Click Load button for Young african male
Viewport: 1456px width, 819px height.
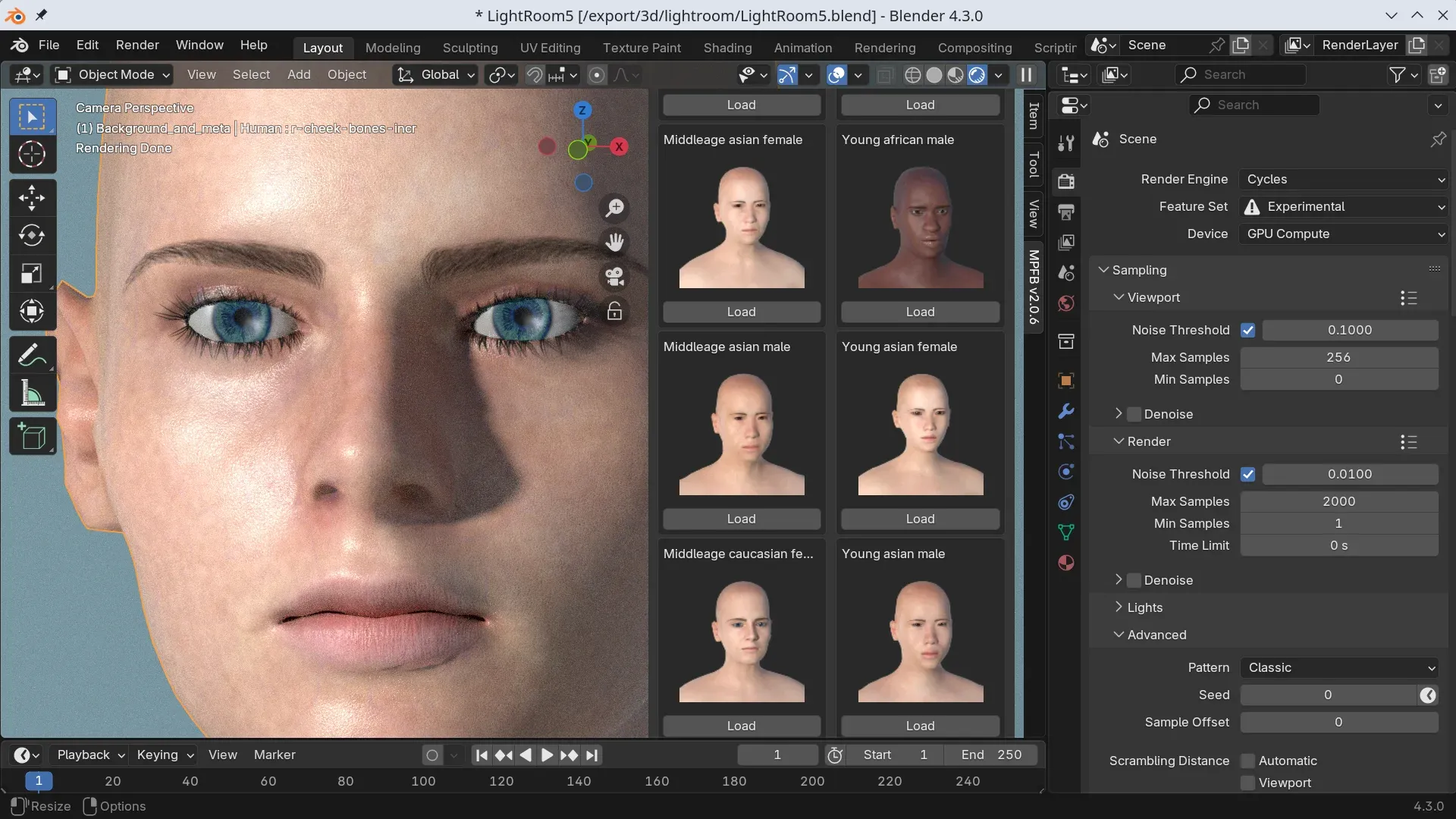[x=918, y=311]
